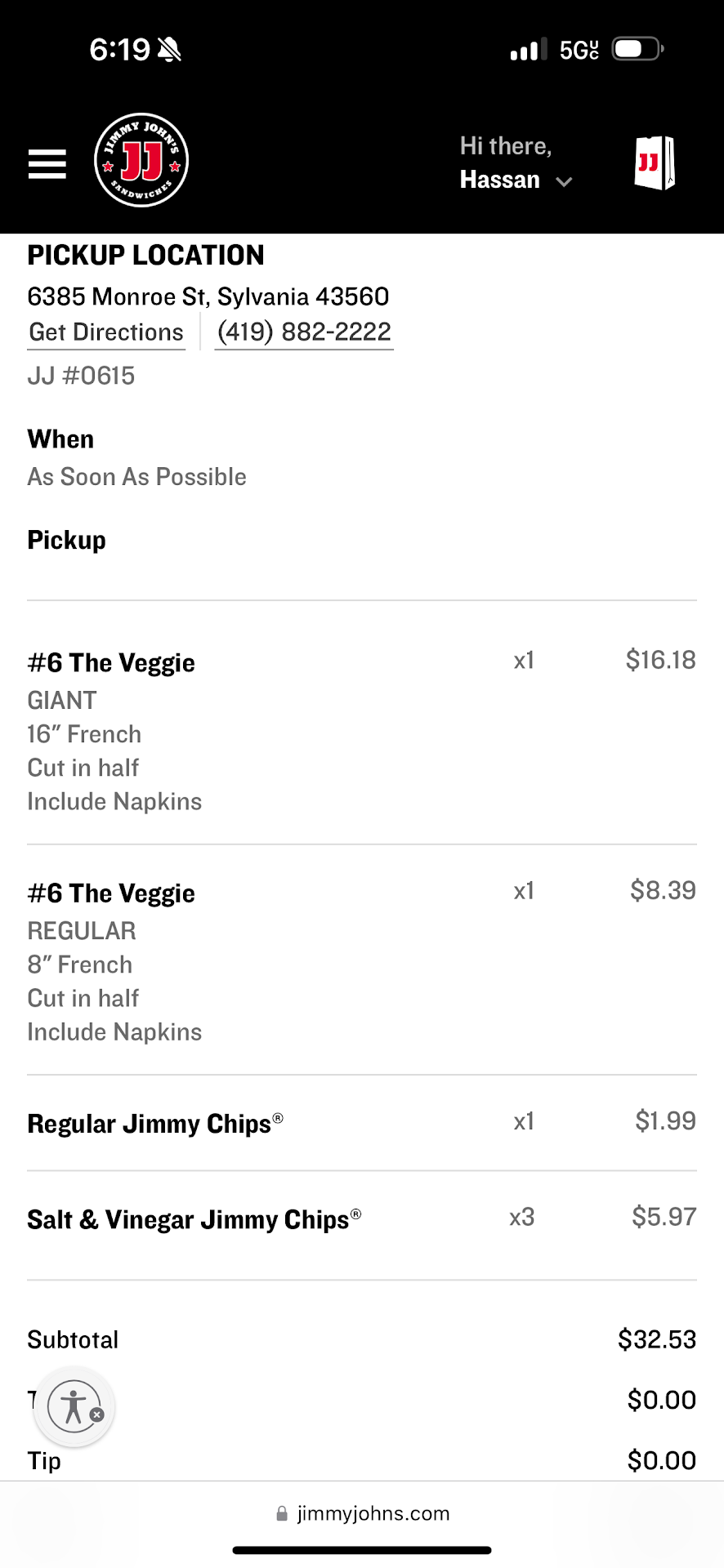Tap the silenced bell icon in status bar
This screenshot has width=724, height=1568.
[170, 50]
